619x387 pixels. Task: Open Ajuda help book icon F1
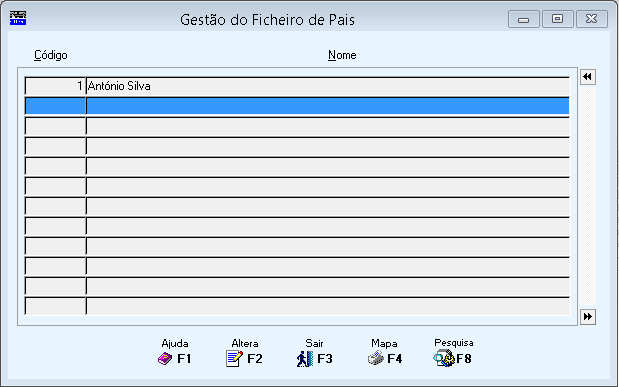[165, 359]
